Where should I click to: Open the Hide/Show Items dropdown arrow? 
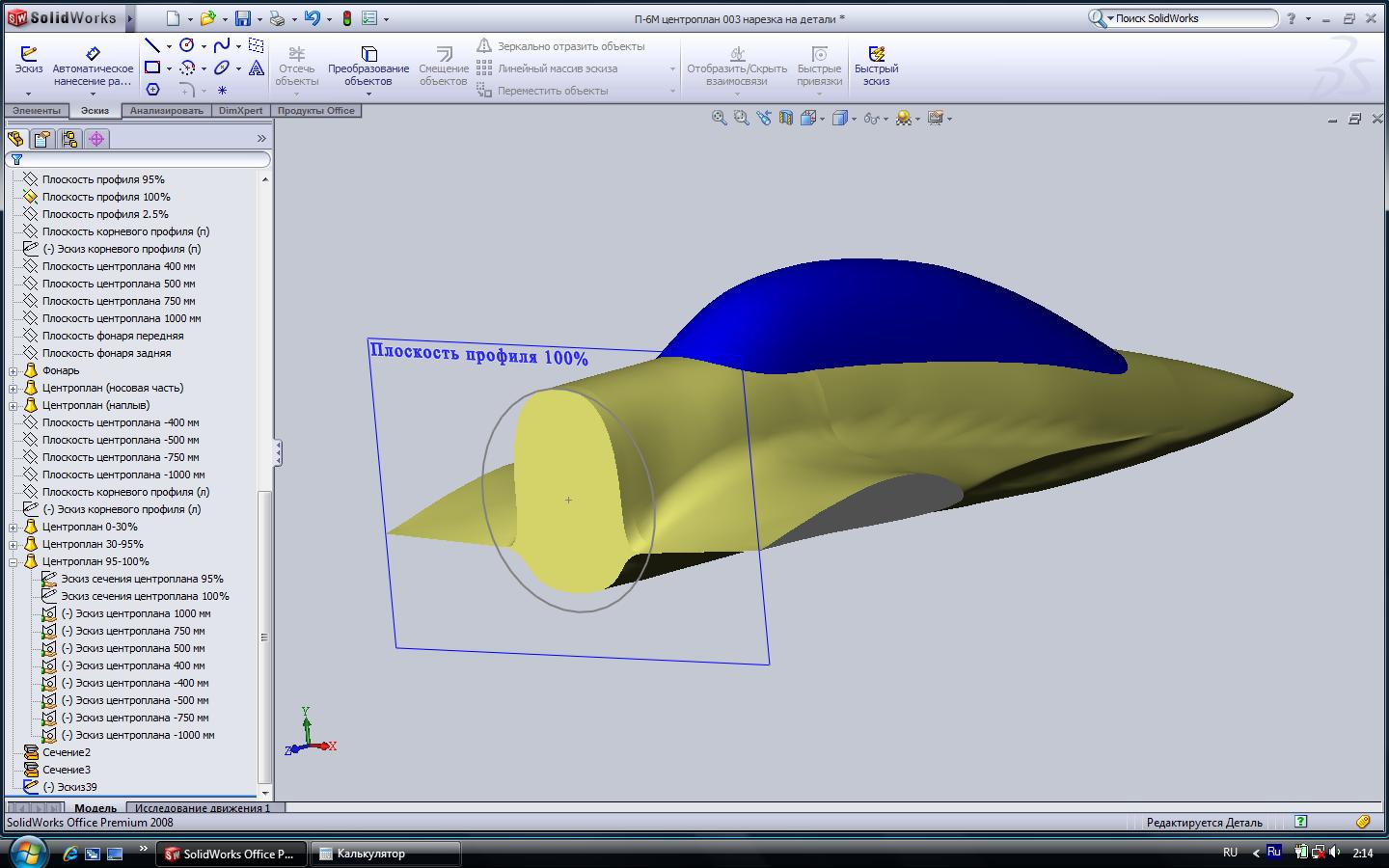[x=885, y=119]
